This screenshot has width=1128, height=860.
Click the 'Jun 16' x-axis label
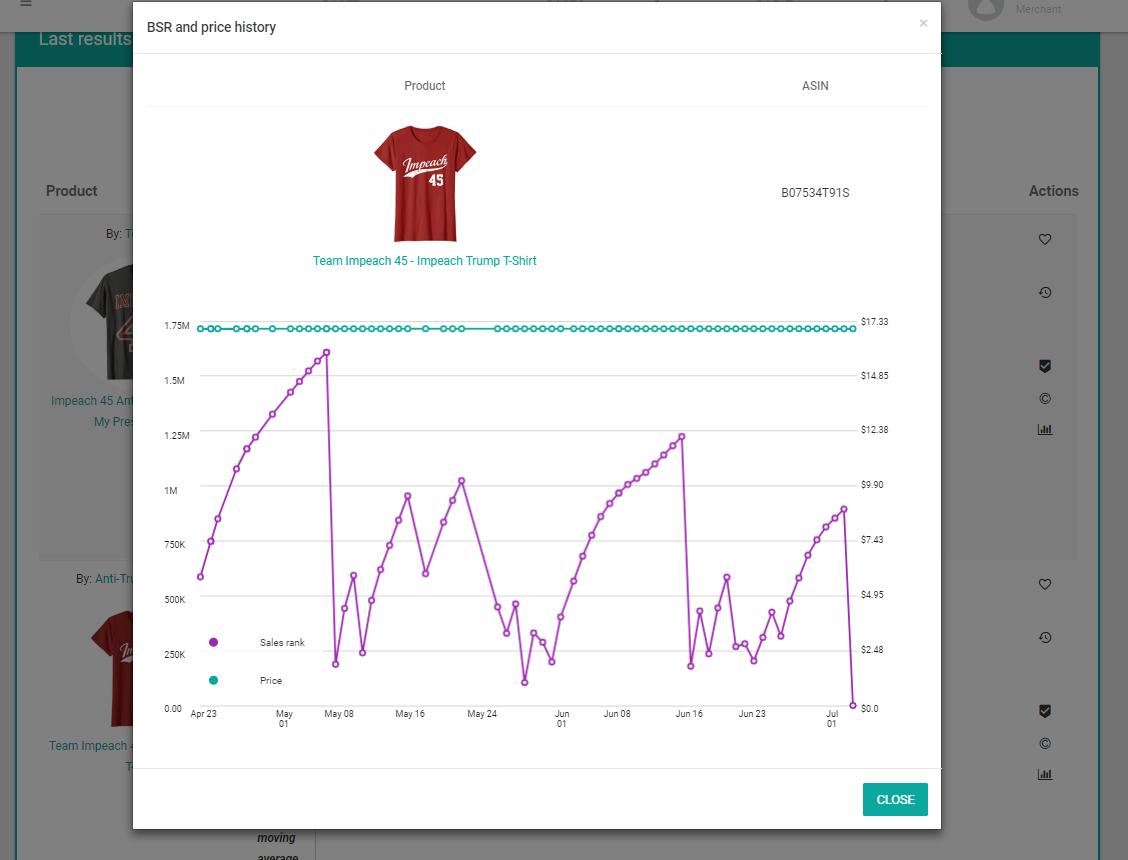point(688,714)
